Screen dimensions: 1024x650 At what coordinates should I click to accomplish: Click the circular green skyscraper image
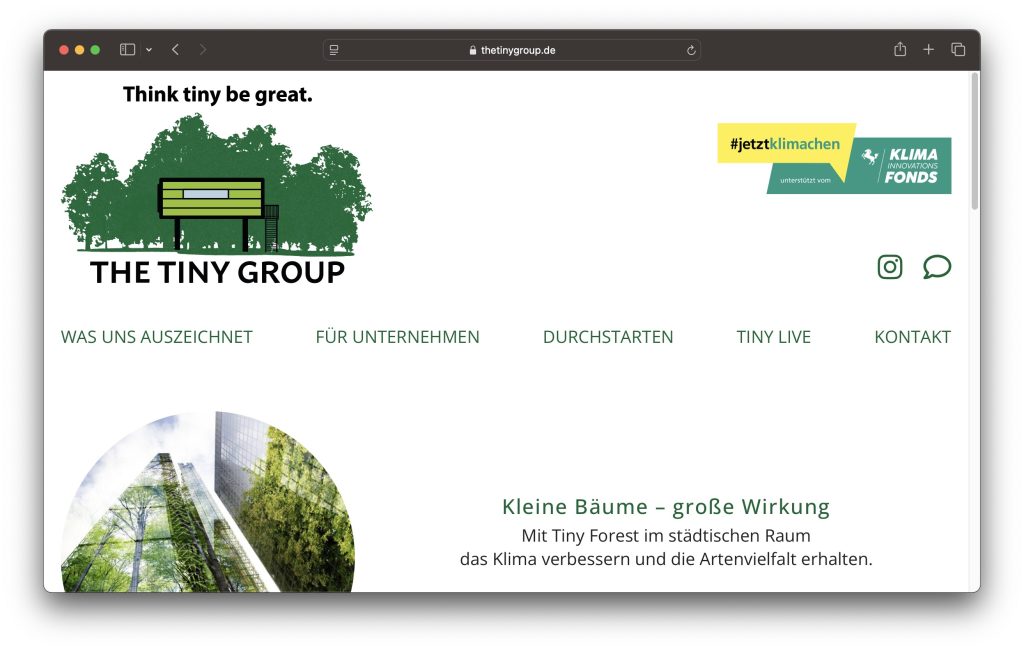tap(208, 502)
